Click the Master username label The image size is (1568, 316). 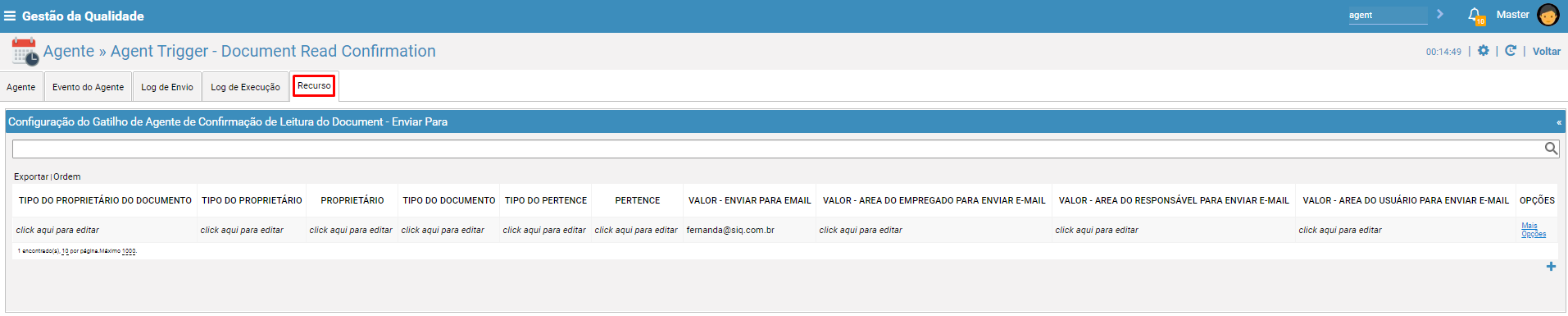coord(1512,15)
